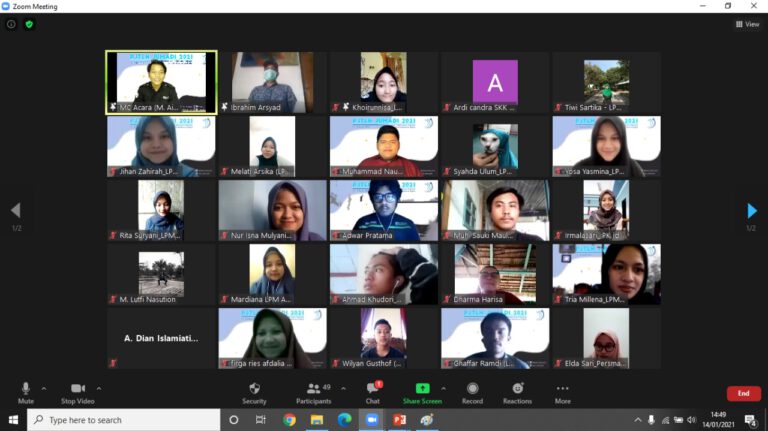Image resolution: width=768 pixels, height=431 pixels.
Task: Open the Chat panel
Action: coord(372,390)
